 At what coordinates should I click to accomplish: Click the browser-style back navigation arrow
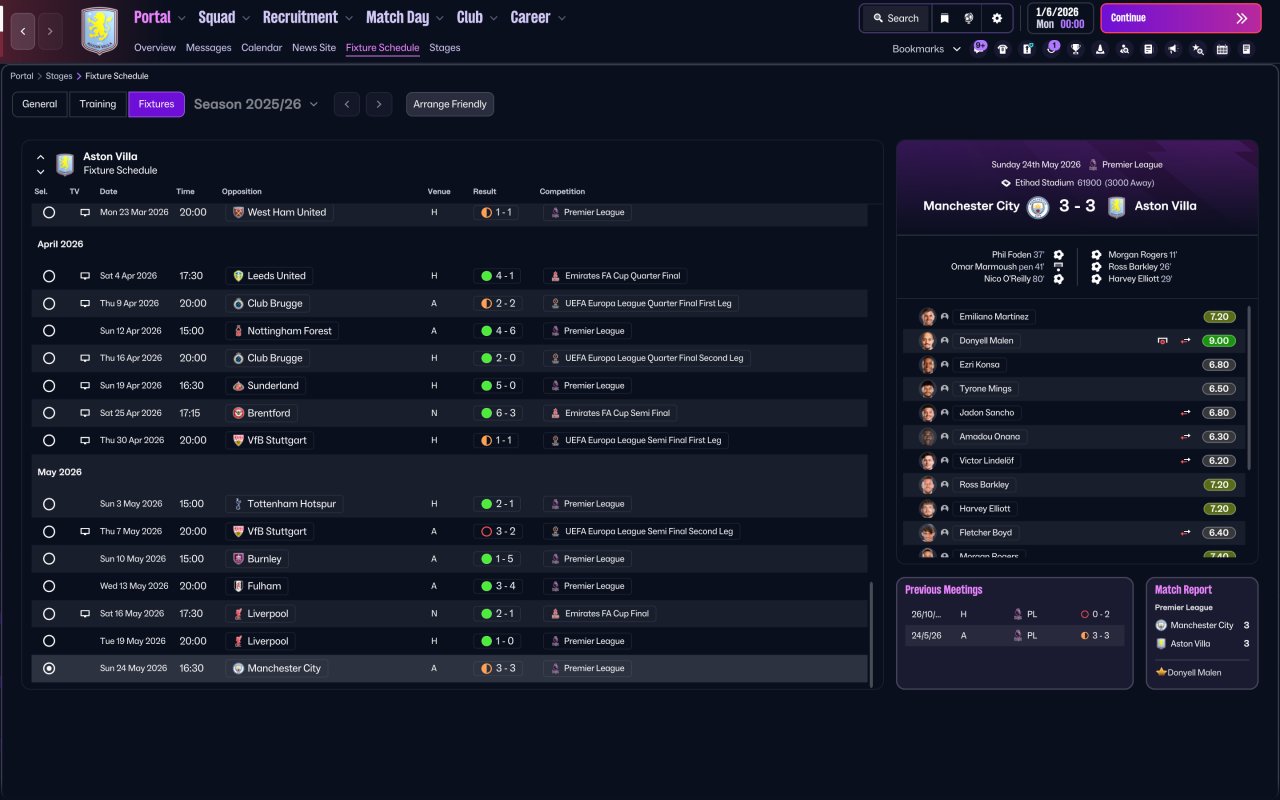click(x=22, y=31)
